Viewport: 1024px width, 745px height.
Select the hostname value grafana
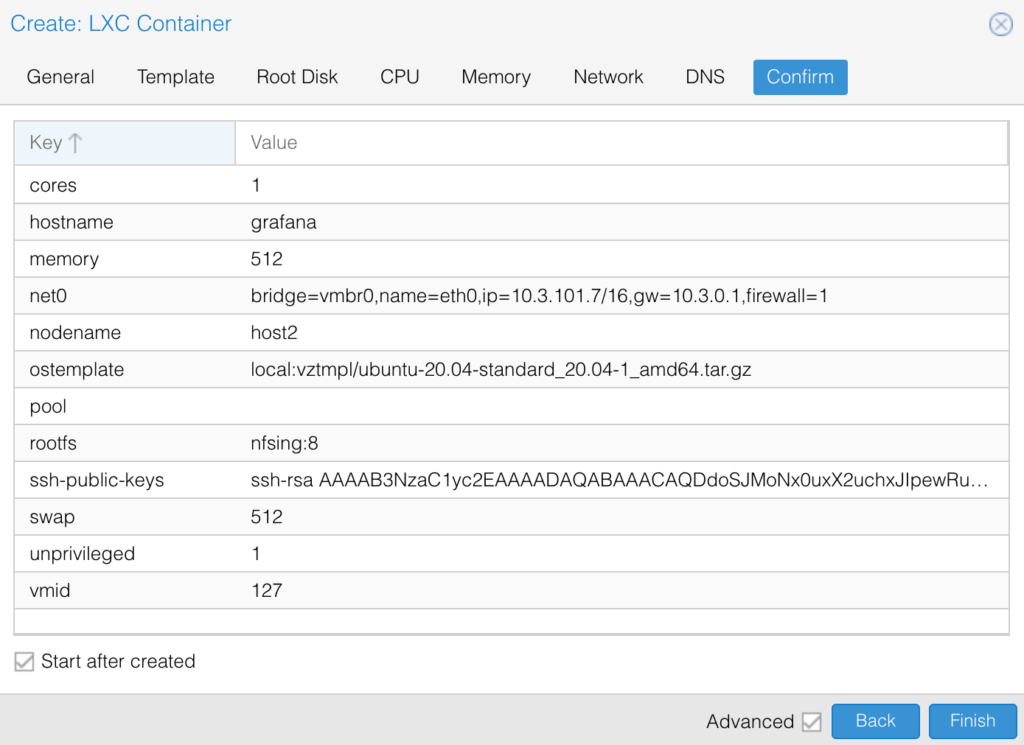tap(283, 223)
